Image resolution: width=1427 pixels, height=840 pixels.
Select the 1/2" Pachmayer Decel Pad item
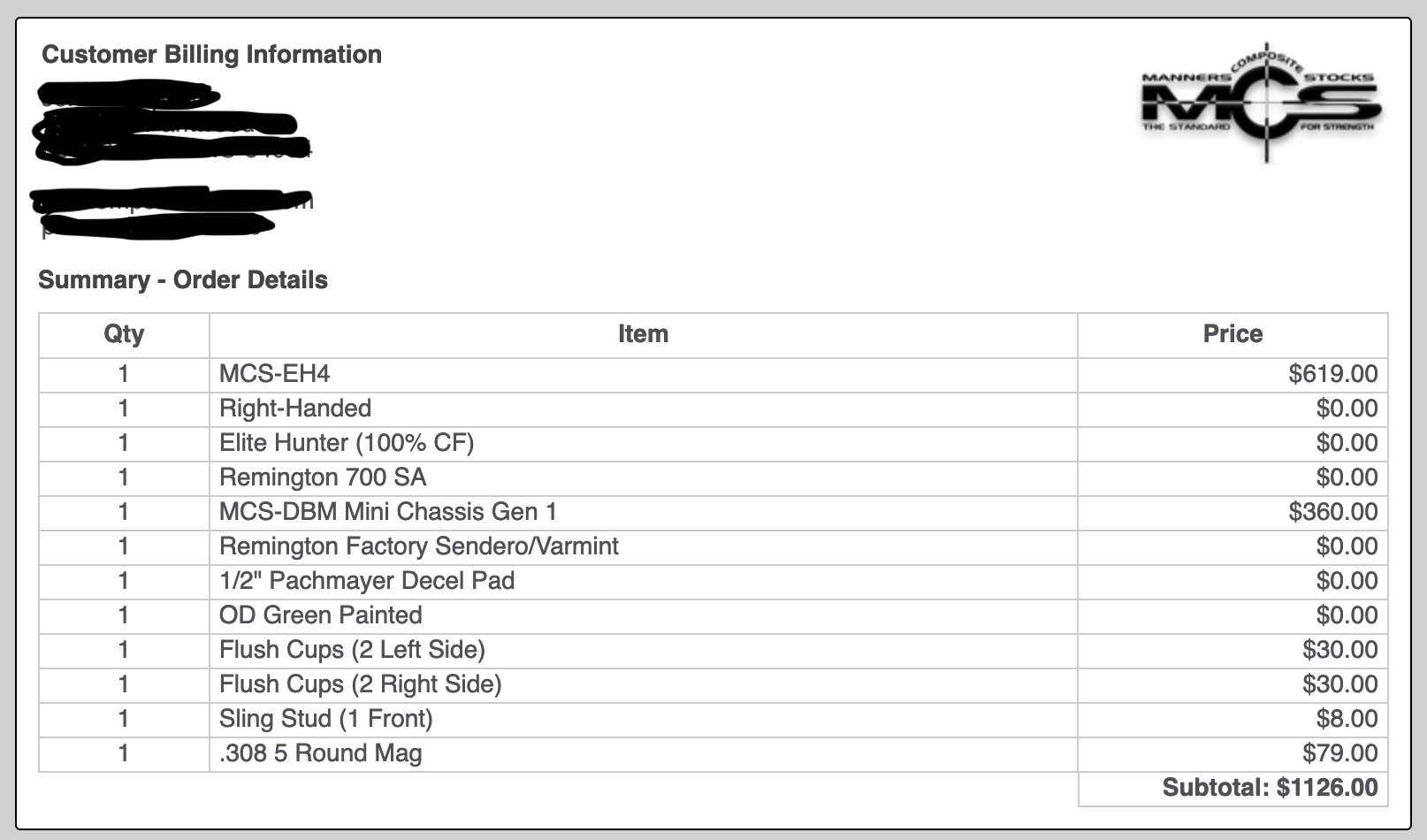coord(367,581)
